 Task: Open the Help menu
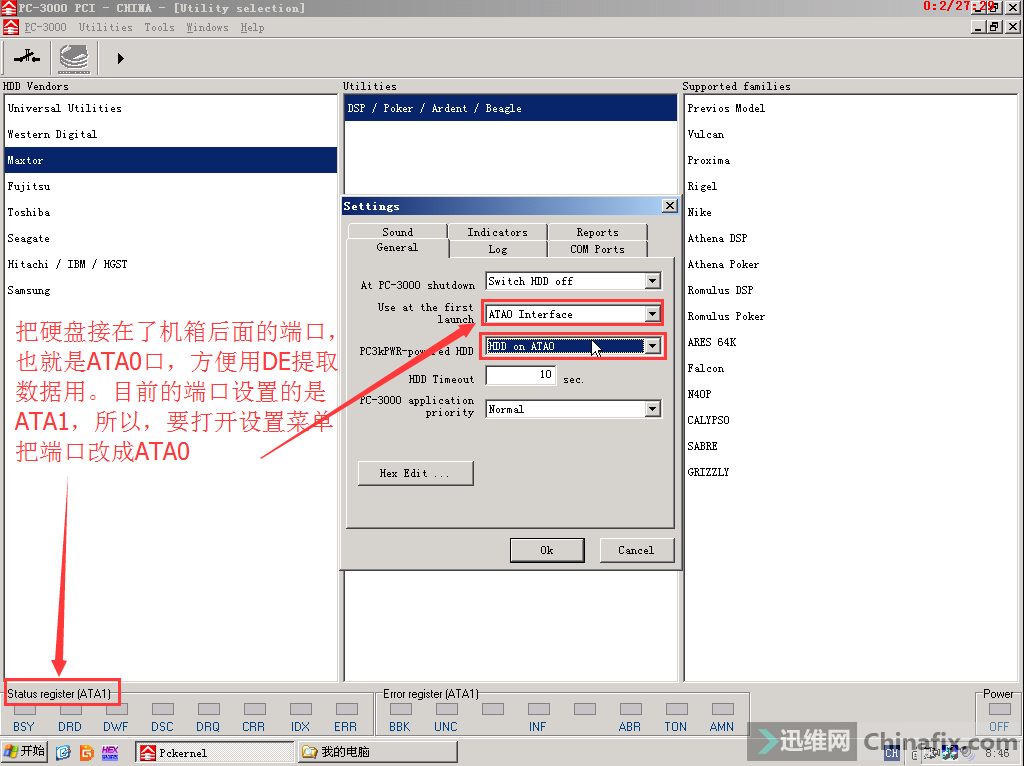pos(252,27)
